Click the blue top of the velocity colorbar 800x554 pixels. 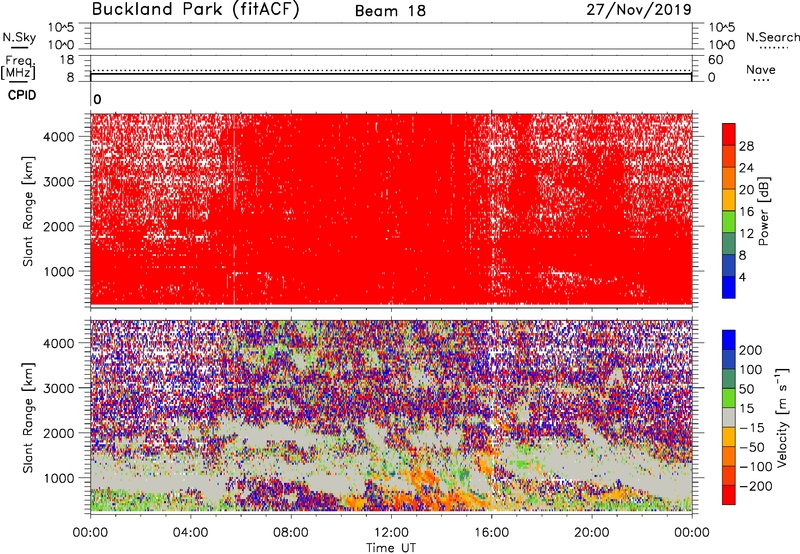pyautogui.click(x=729, y=340)
